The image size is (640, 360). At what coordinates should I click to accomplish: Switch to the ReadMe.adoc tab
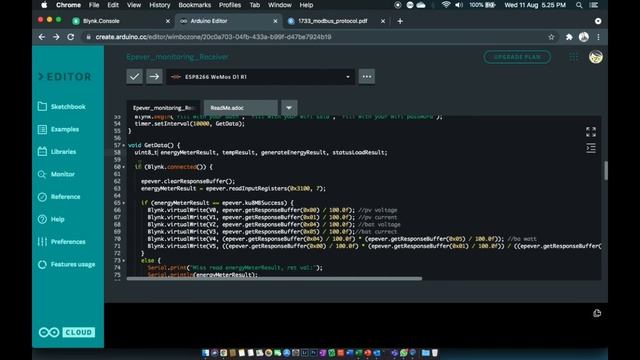click(x=240, y=108)
